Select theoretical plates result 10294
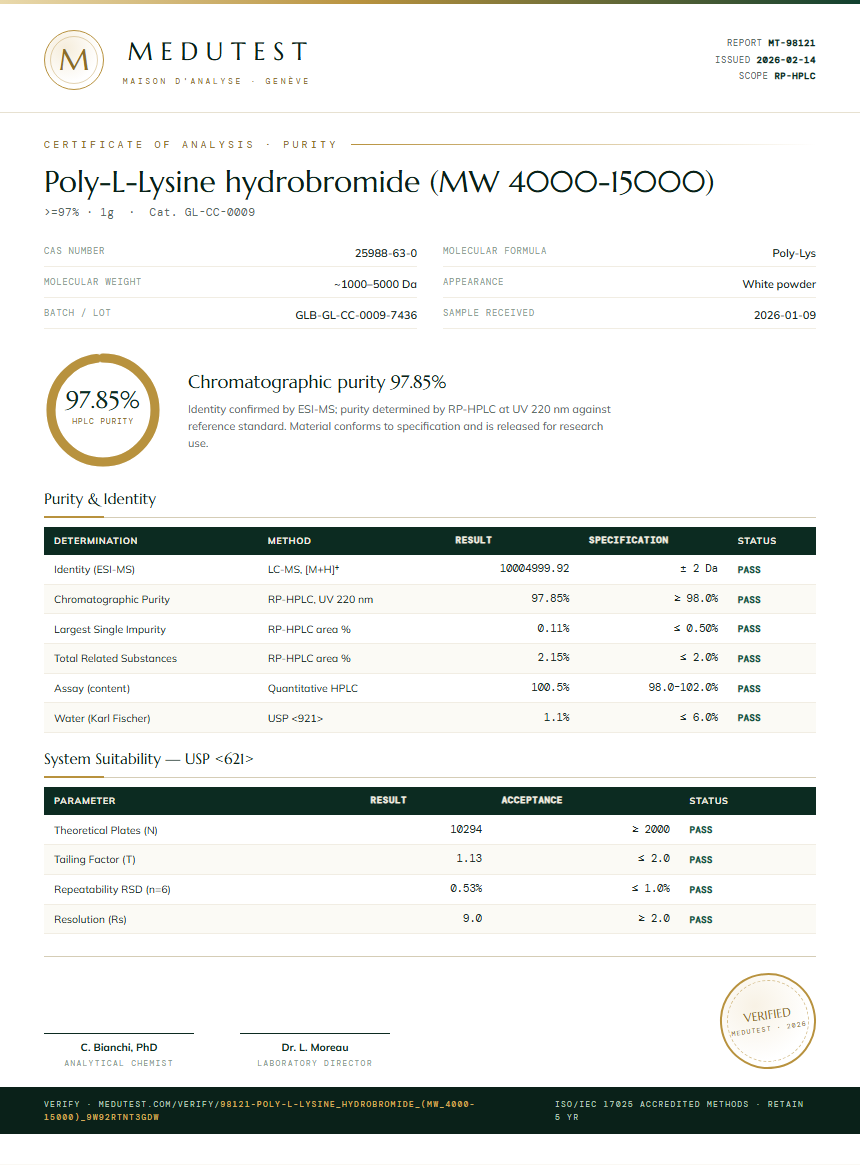860x1165 pixels. coord(466,829)
